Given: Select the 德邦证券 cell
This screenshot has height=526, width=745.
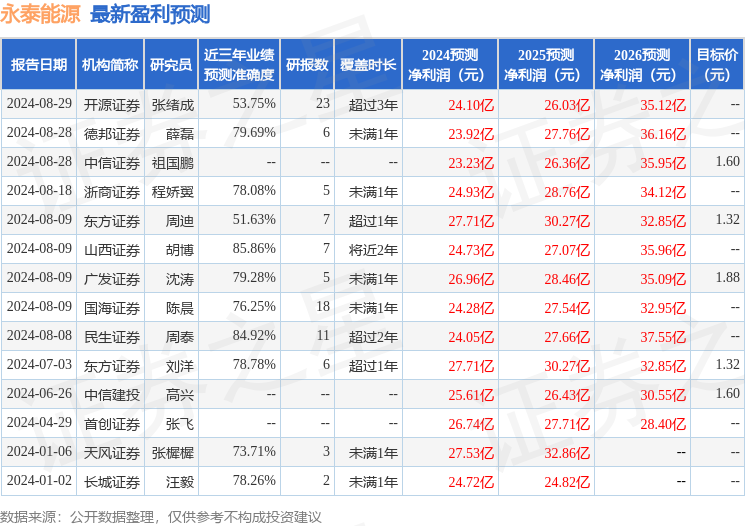Looking at the screenshot, I should tap(112, 134).
